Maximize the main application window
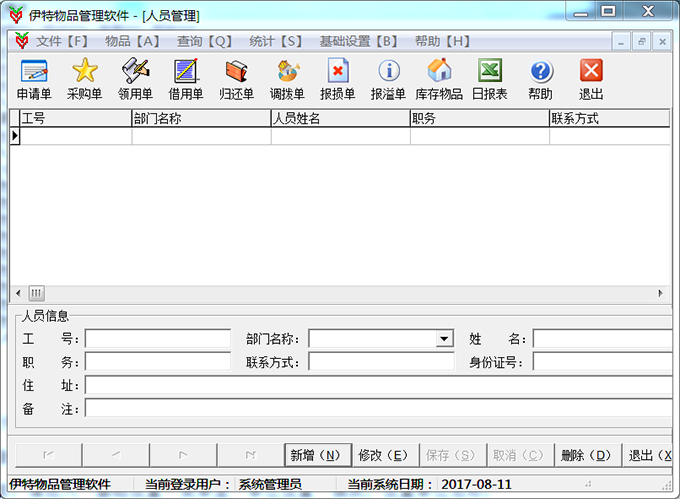This screenshot has height=499, width=680. (608, 11)
